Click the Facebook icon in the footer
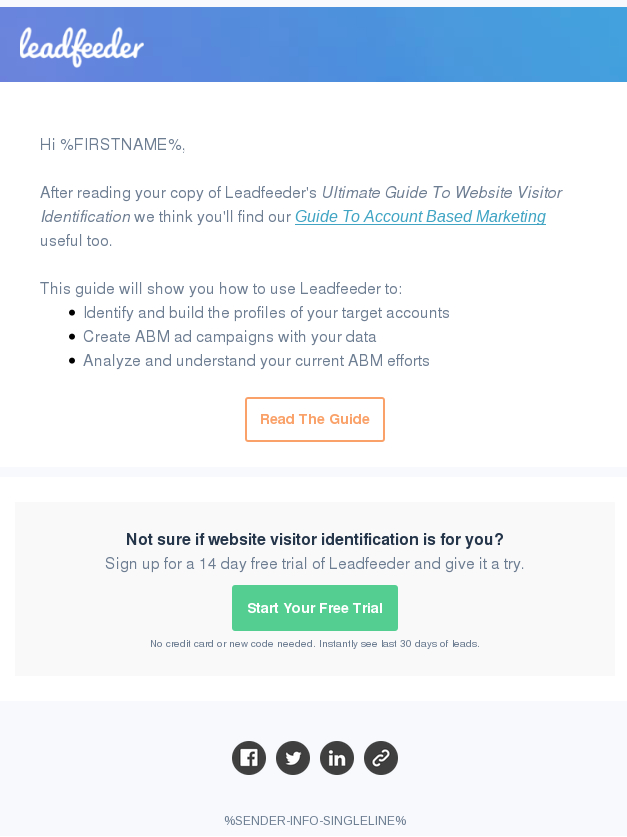The image size is (627, 837). pos(249,758)
